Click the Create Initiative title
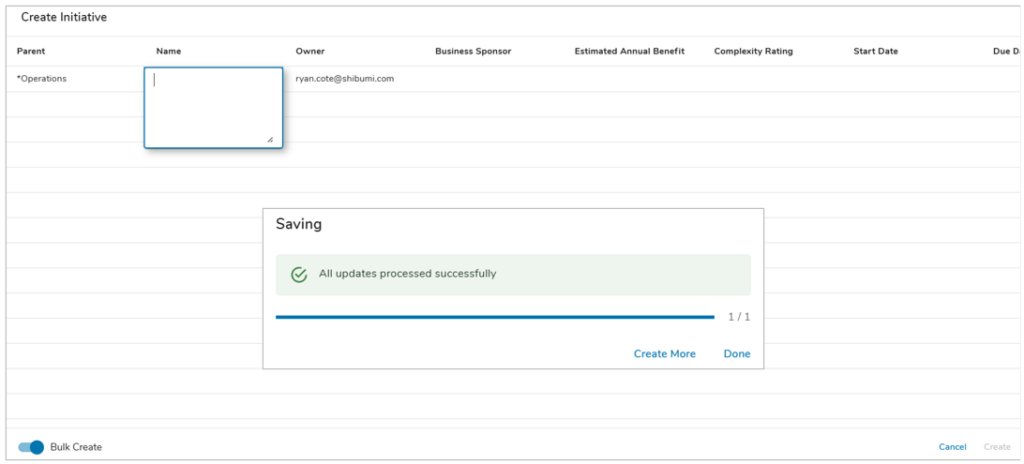The width and height of the screenshot is (1024, 464). pos(64,17)
